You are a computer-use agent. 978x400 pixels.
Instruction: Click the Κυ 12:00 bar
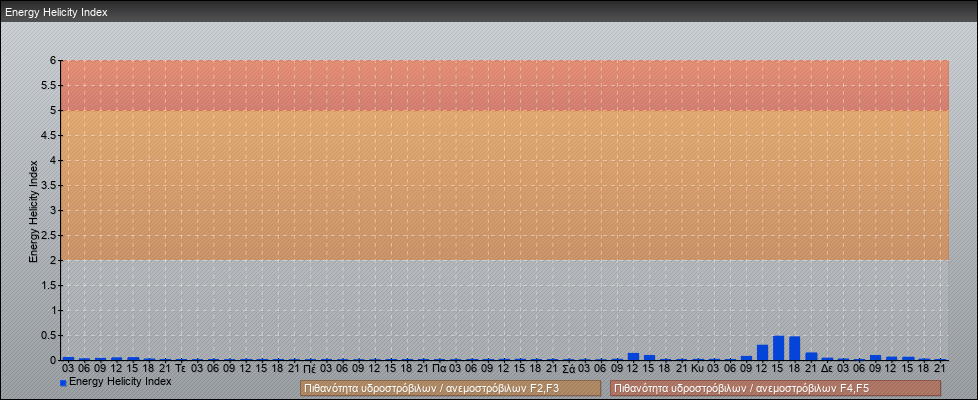[x=762, y=352]
